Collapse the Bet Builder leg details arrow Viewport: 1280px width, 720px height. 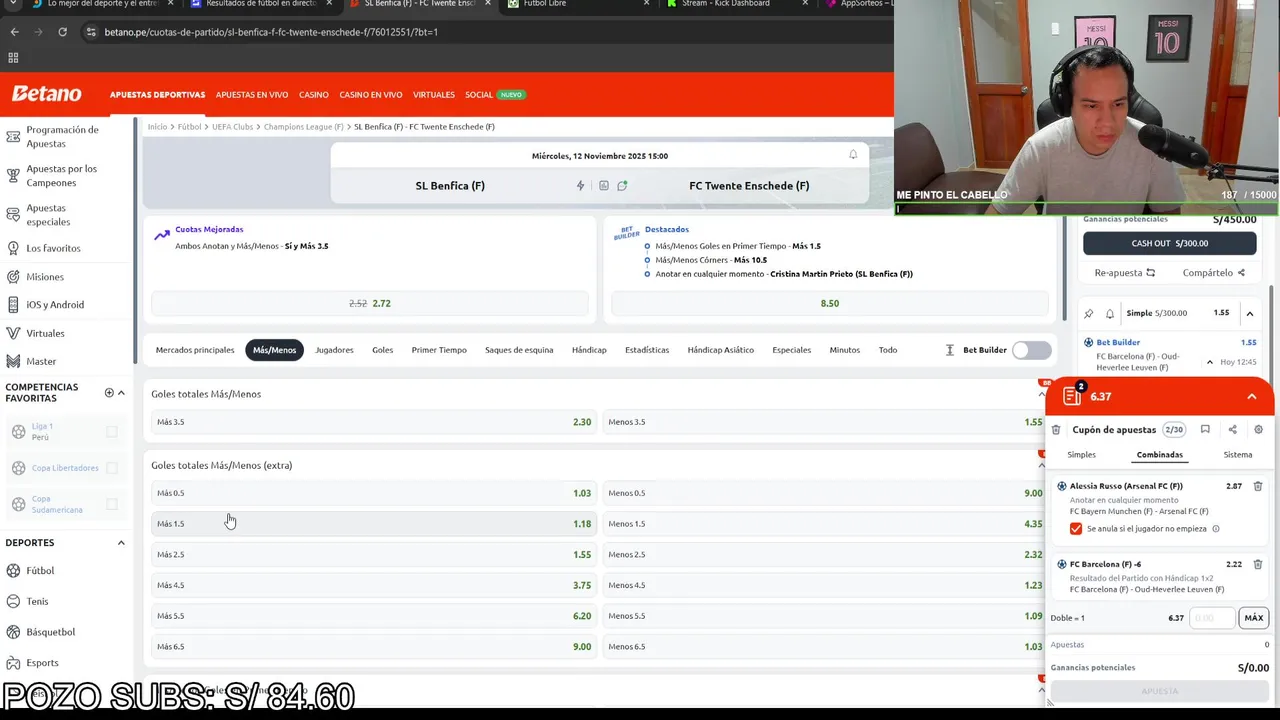pyautogui.click(x=1209, y=362)
